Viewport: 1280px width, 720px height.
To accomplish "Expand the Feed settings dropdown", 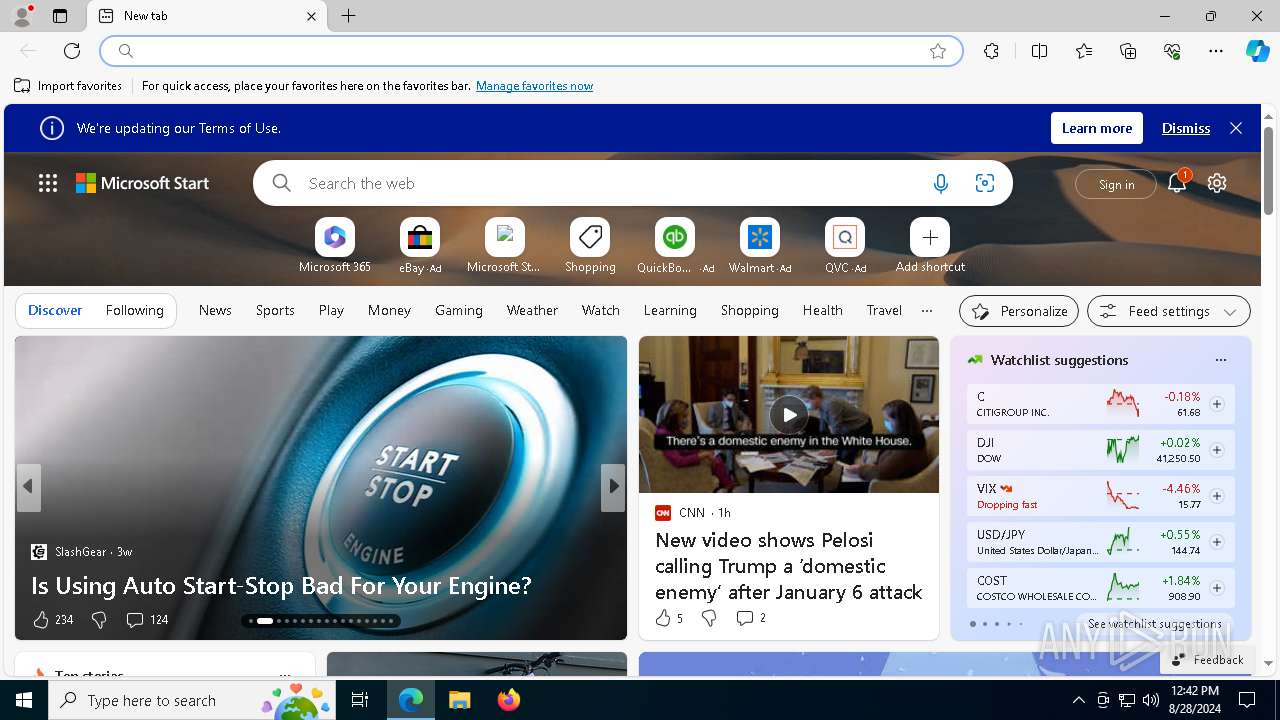I will [x=1169, y=311].
